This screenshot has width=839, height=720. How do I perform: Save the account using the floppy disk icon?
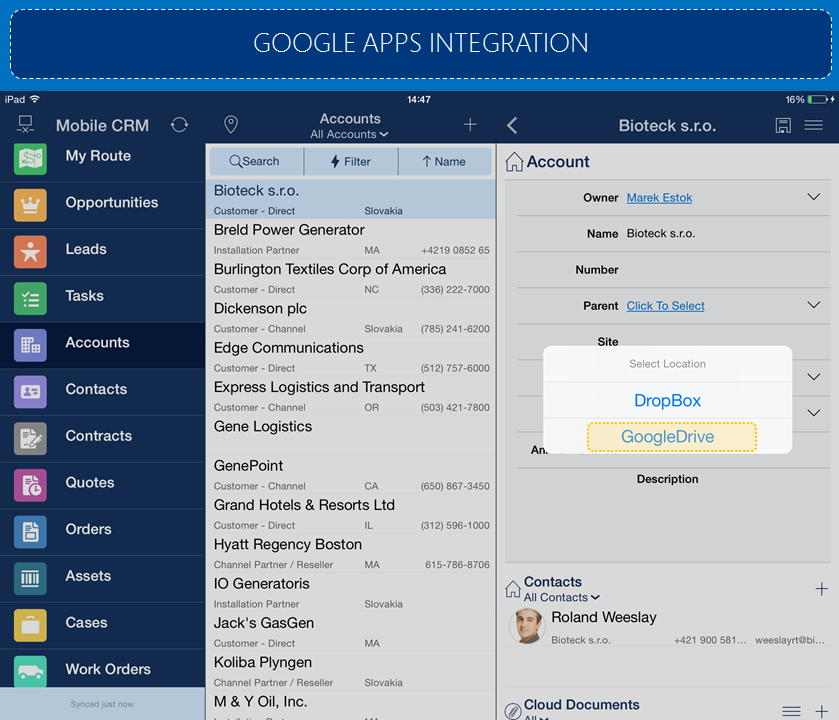783,125
